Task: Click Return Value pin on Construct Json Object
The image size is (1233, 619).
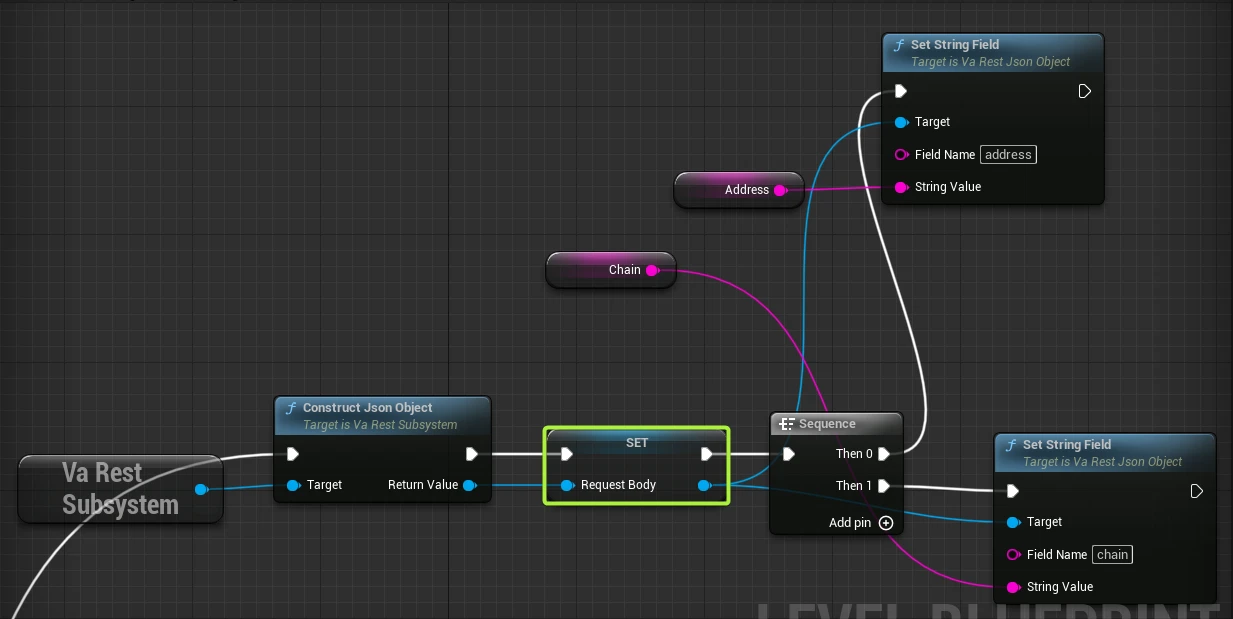Action: click(x=469, y=485)
